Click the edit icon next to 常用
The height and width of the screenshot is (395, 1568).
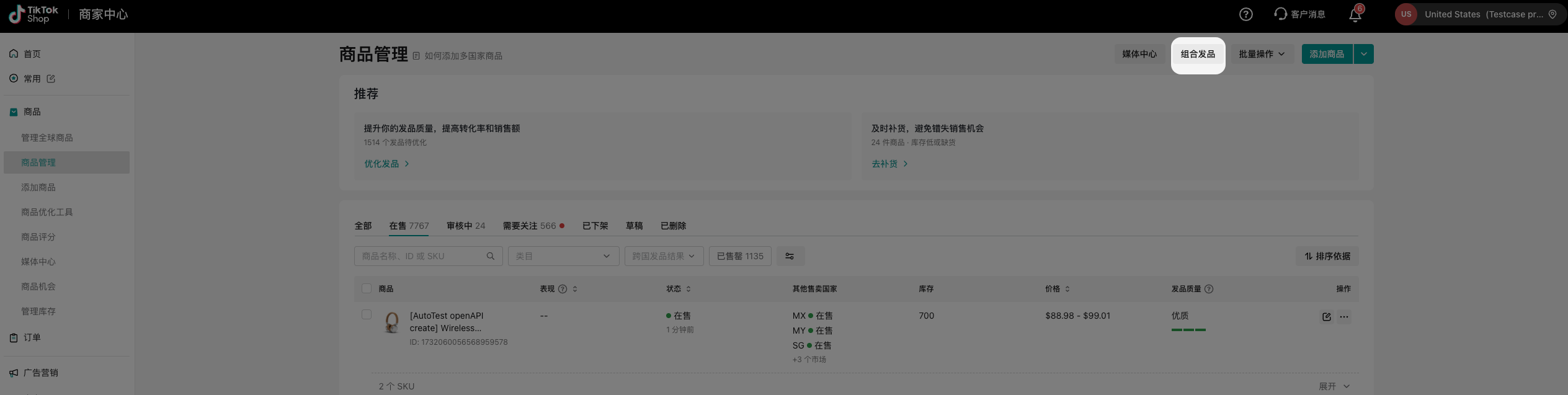point(51,79)
